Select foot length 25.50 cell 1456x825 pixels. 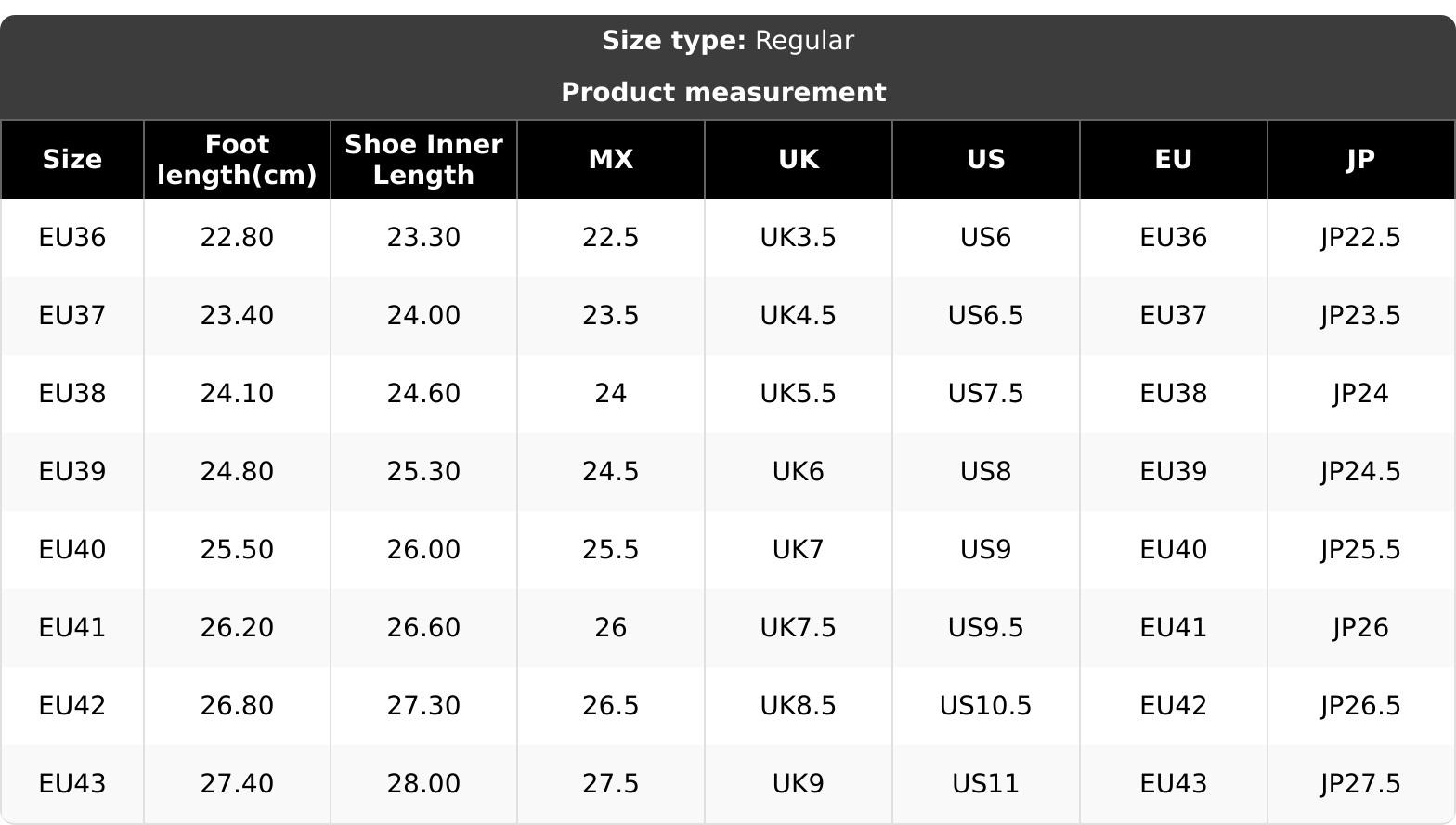coord(238,550)
